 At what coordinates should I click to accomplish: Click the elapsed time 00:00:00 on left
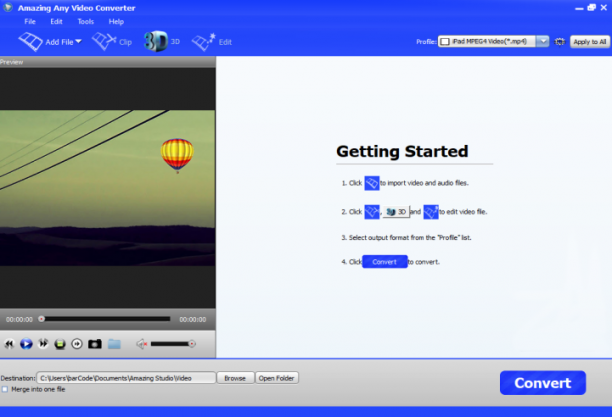pos(19,319)
